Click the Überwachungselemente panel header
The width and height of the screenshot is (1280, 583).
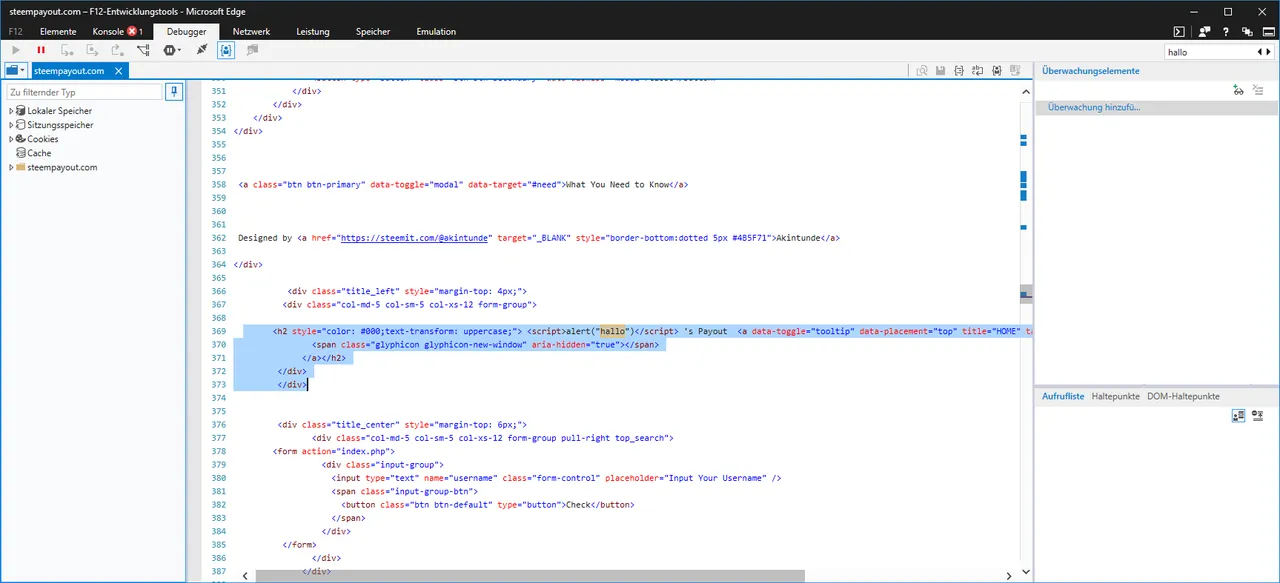click(x=1090, y=71)
